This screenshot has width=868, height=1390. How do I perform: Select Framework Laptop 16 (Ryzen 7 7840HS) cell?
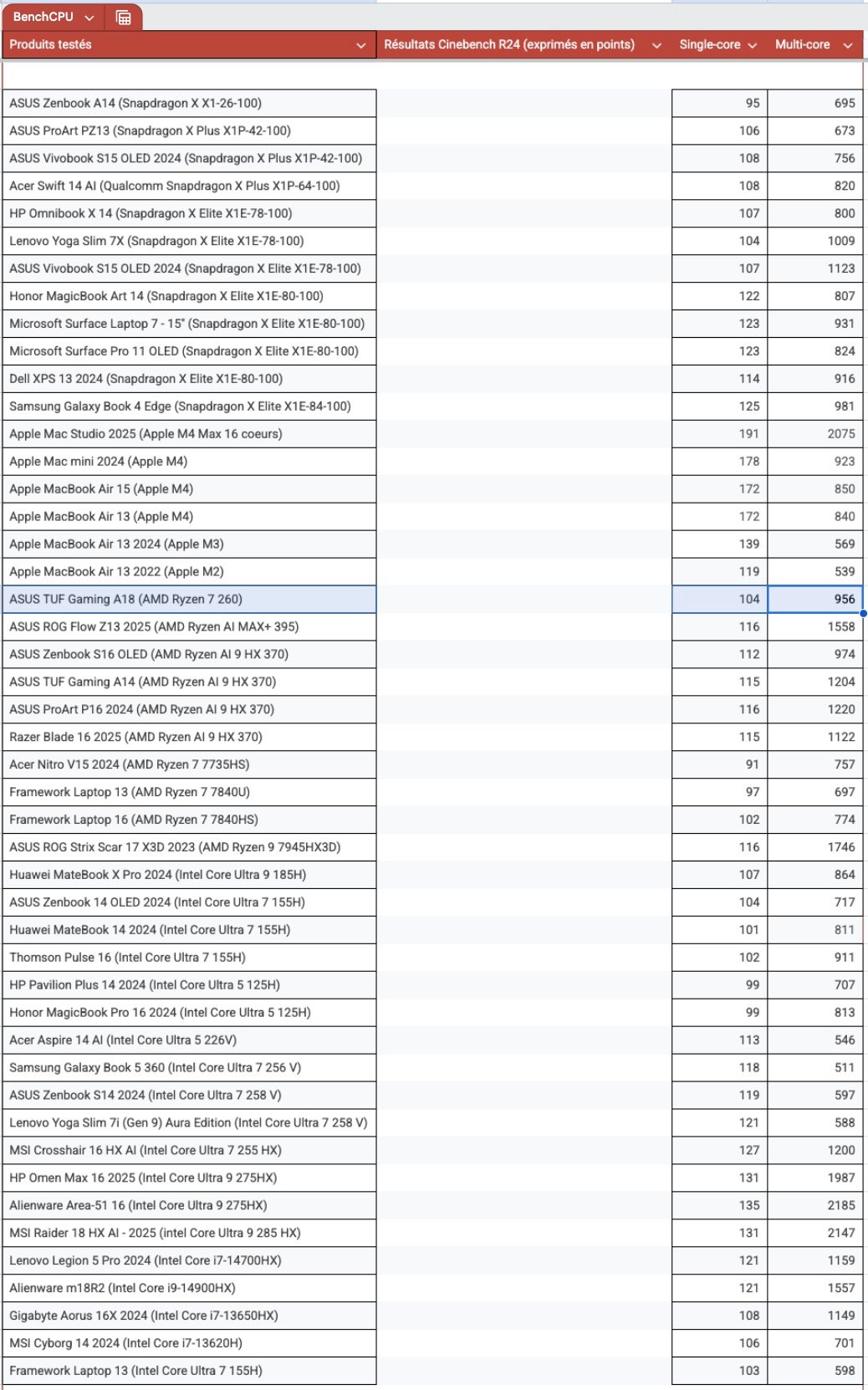click(x=189, y=820)
